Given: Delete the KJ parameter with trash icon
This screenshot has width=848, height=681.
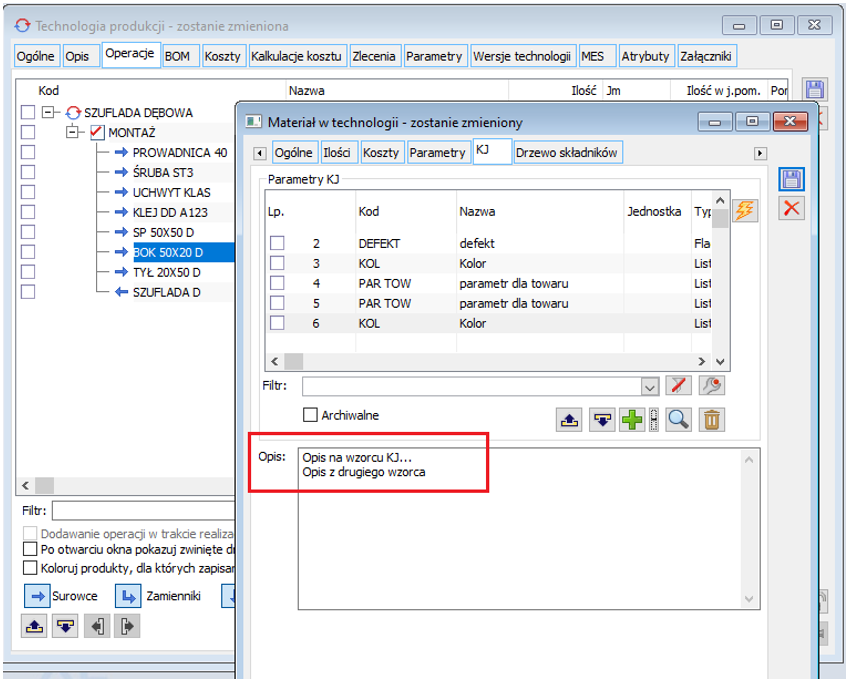Looking at the screenshot, I should [711, 420].
